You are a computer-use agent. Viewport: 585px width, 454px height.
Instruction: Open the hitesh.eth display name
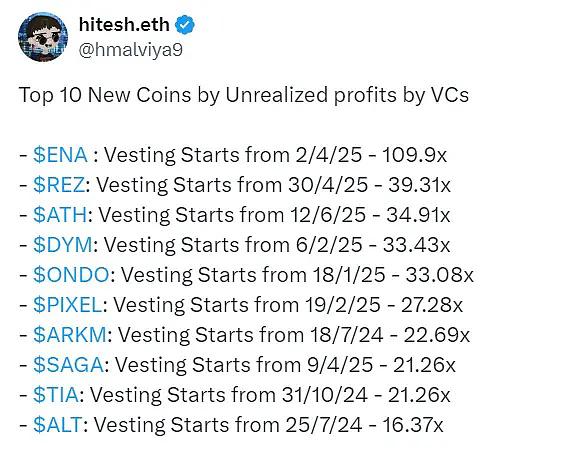click(x=124, y=25)
